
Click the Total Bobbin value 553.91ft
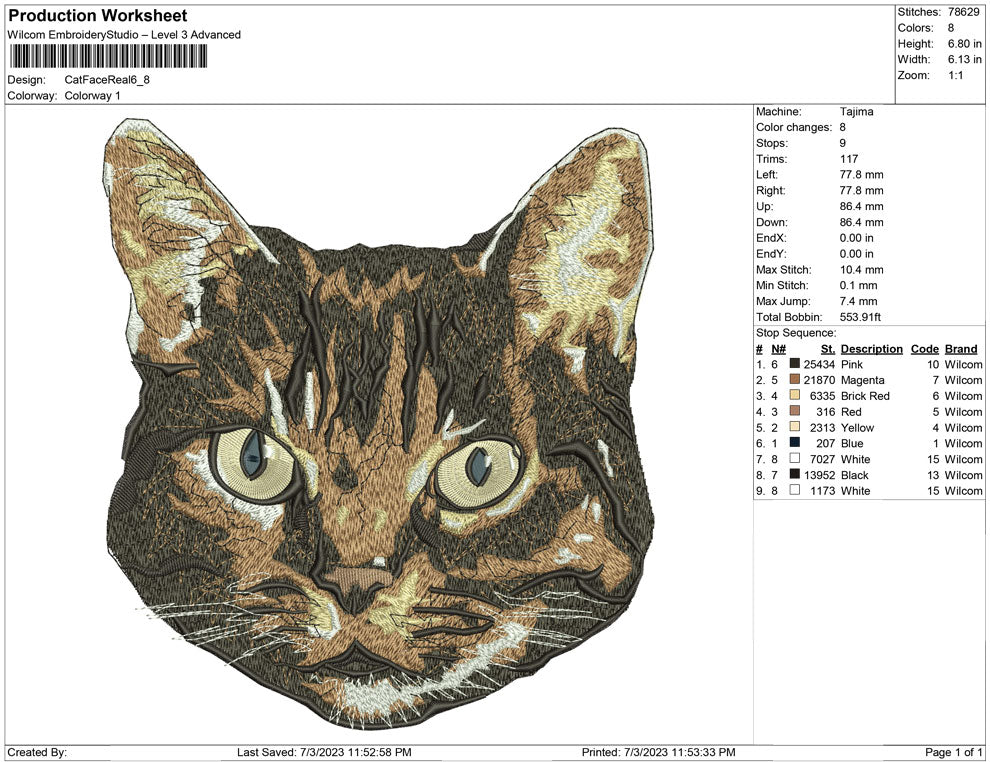click(x=861, y=316)
